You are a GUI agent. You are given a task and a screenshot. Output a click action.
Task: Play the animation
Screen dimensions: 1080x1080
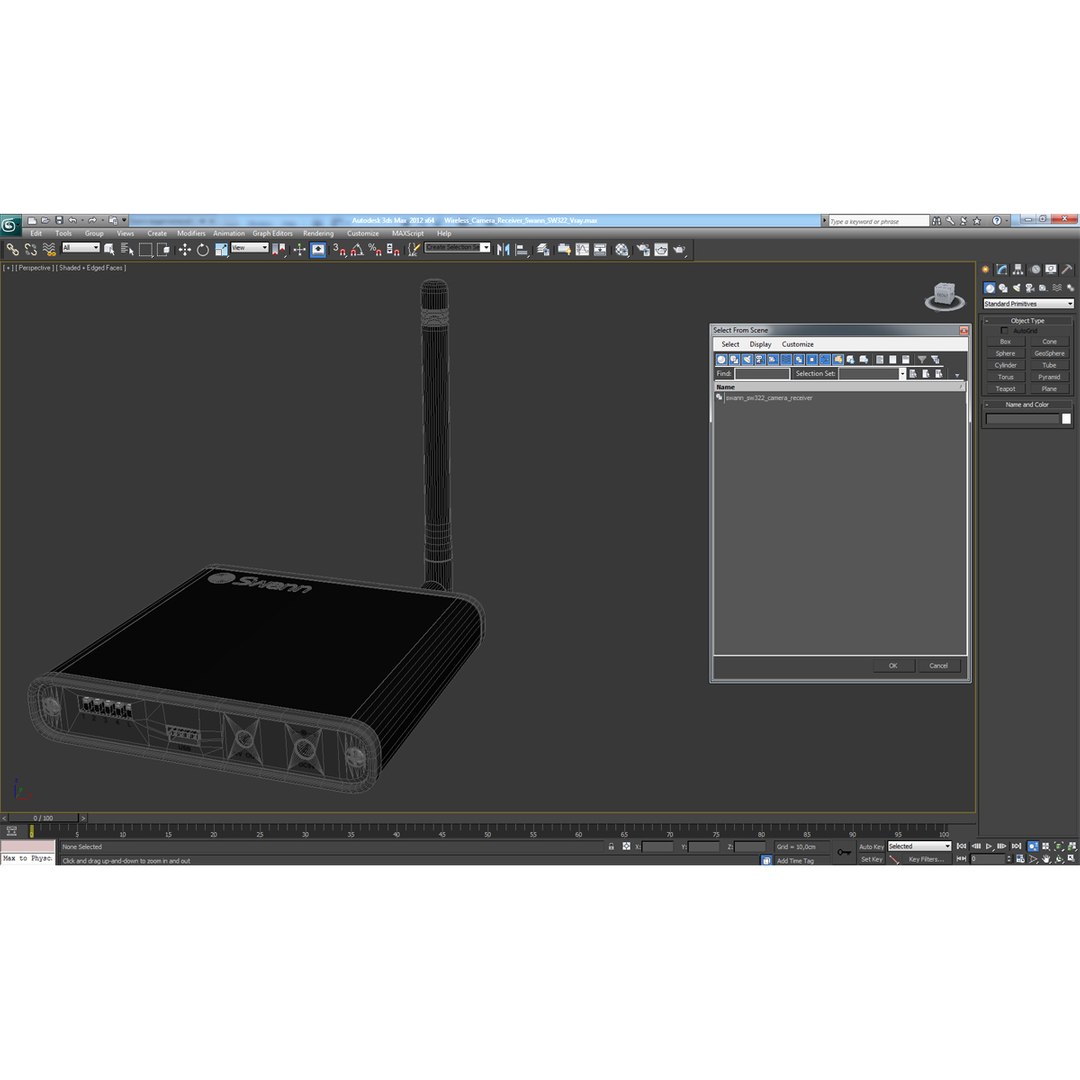coord(989,847)
